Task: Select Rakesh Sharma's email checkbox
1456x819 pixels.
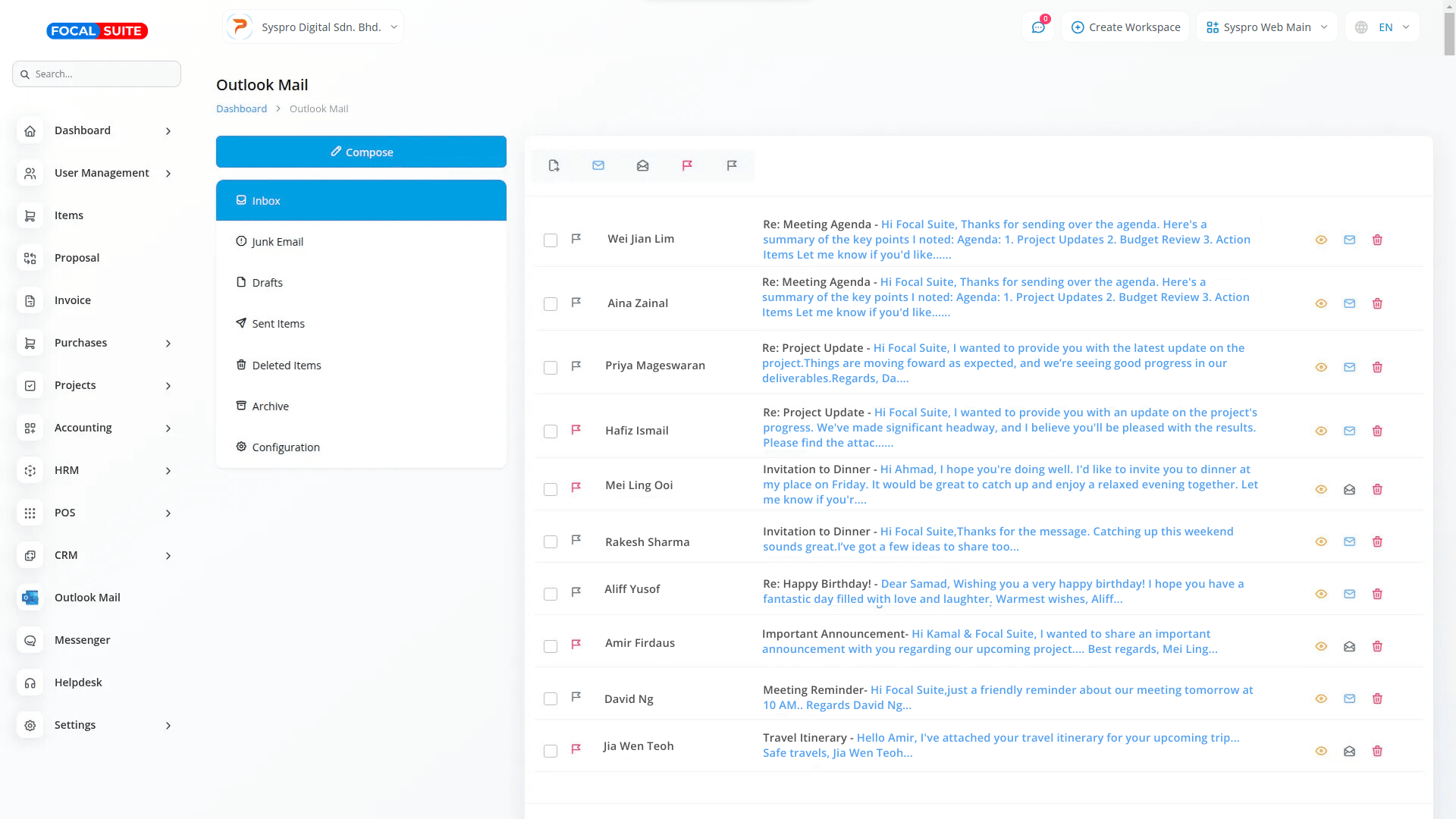Action: pyautogui.click(x=551, y=541)
